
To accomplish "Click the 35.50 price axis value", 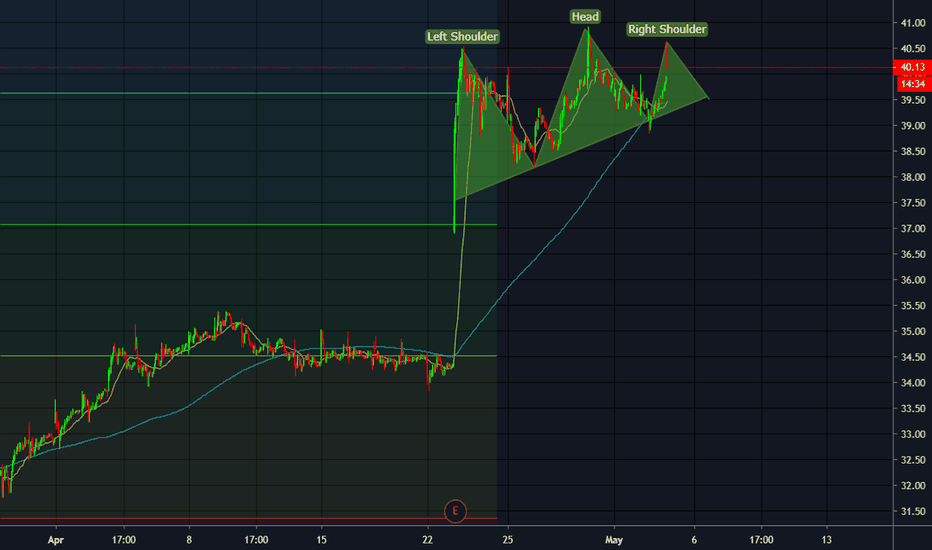I will [x=913, y=306].
